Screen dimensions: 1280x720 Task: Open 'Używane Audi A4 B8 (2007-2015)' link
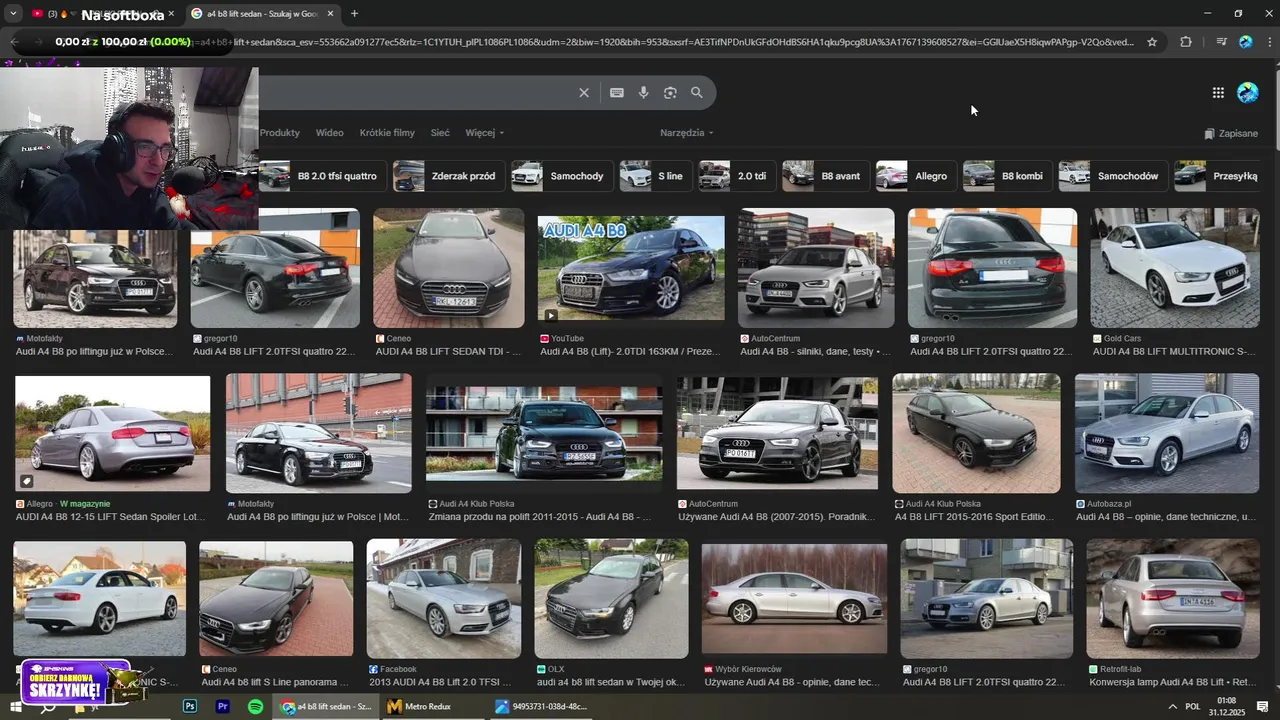tap(777, 517)
